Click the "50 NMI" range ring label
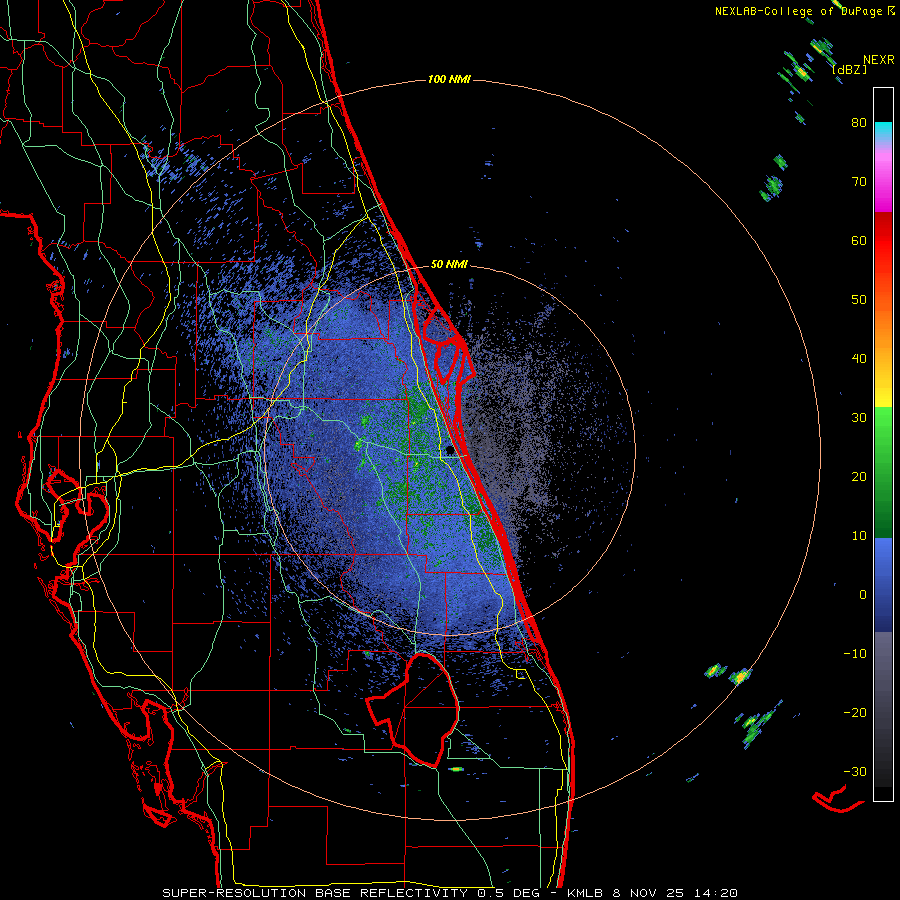This screenshot has width=900, height=900. (449, 265)
